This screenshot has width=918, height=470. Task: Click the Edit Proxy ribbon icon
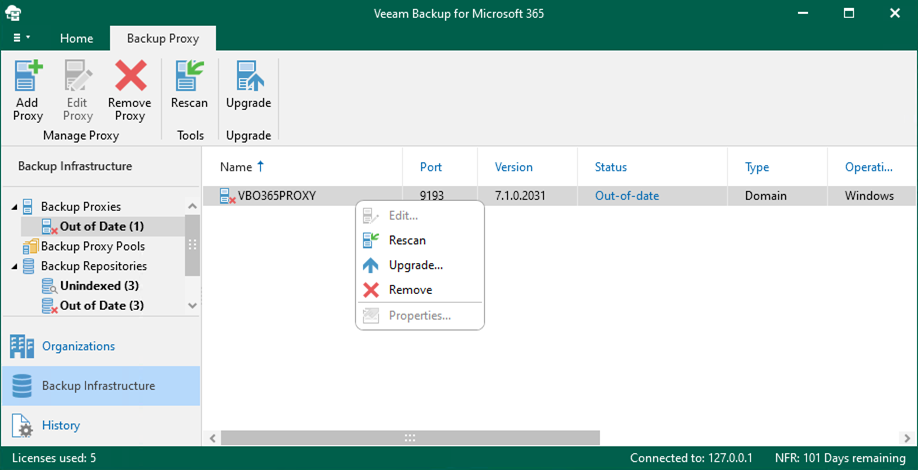(78, 76)
